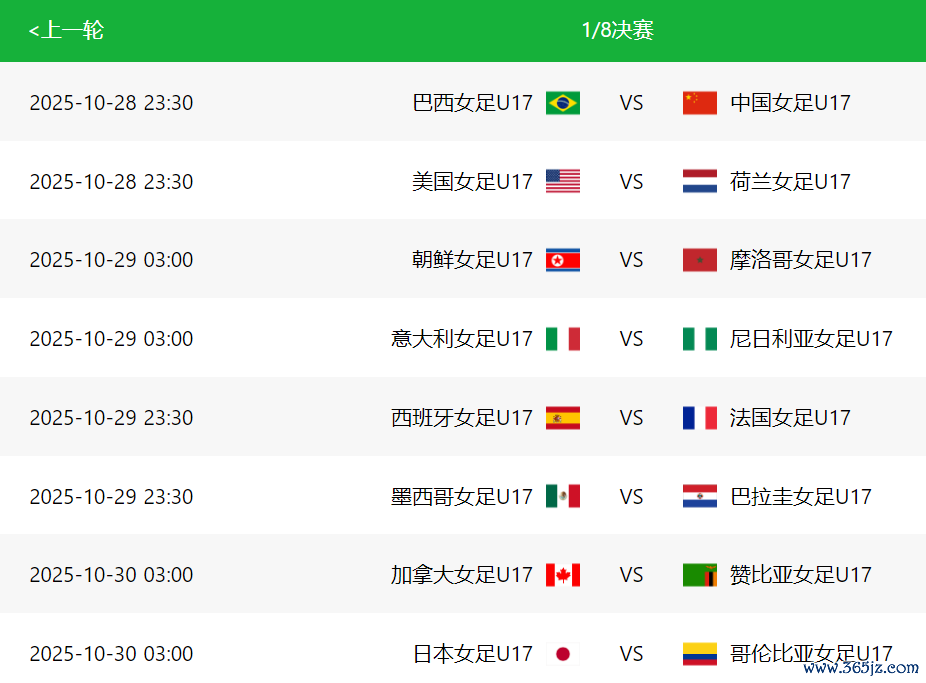
Task: Click VS in Spain-France match row
Action: tap(631, 418)
